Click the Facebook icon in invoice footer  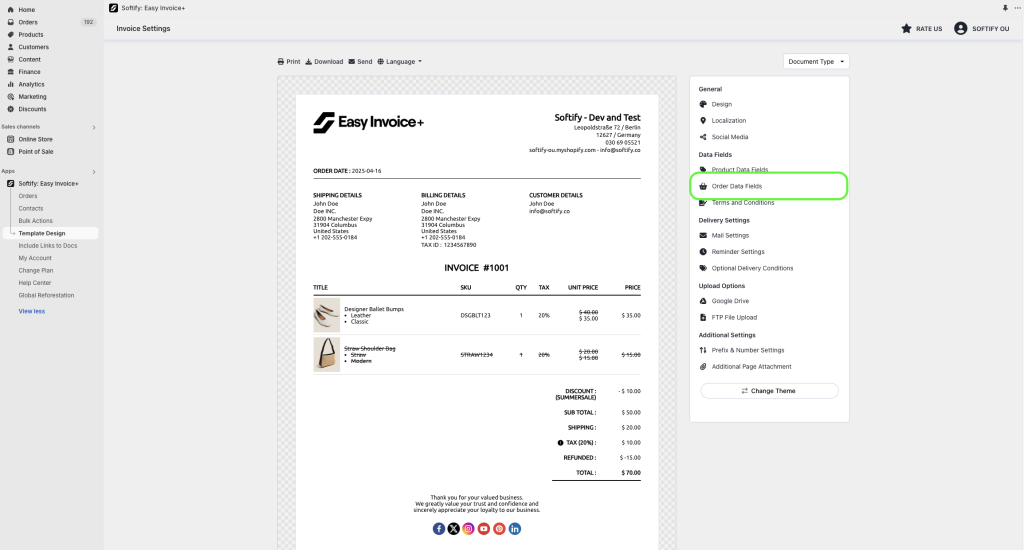[439, 528]
